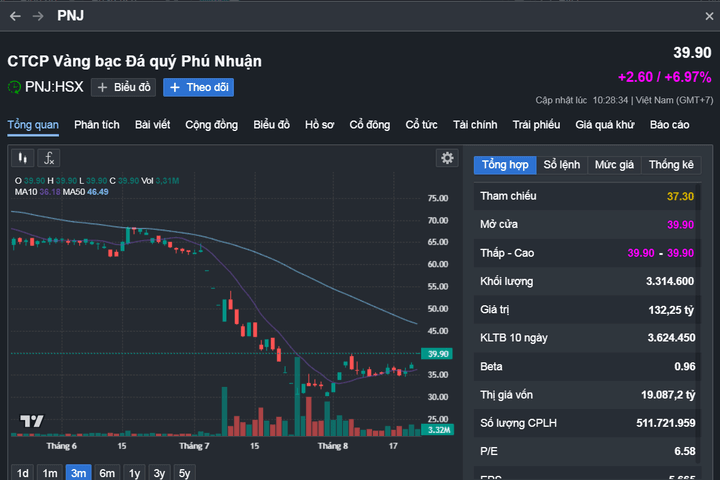The height and width of the screenshot is (480, 720).
Task: Open chart settings gear icon
Action: pyautogui.click(x=447, y=158)
